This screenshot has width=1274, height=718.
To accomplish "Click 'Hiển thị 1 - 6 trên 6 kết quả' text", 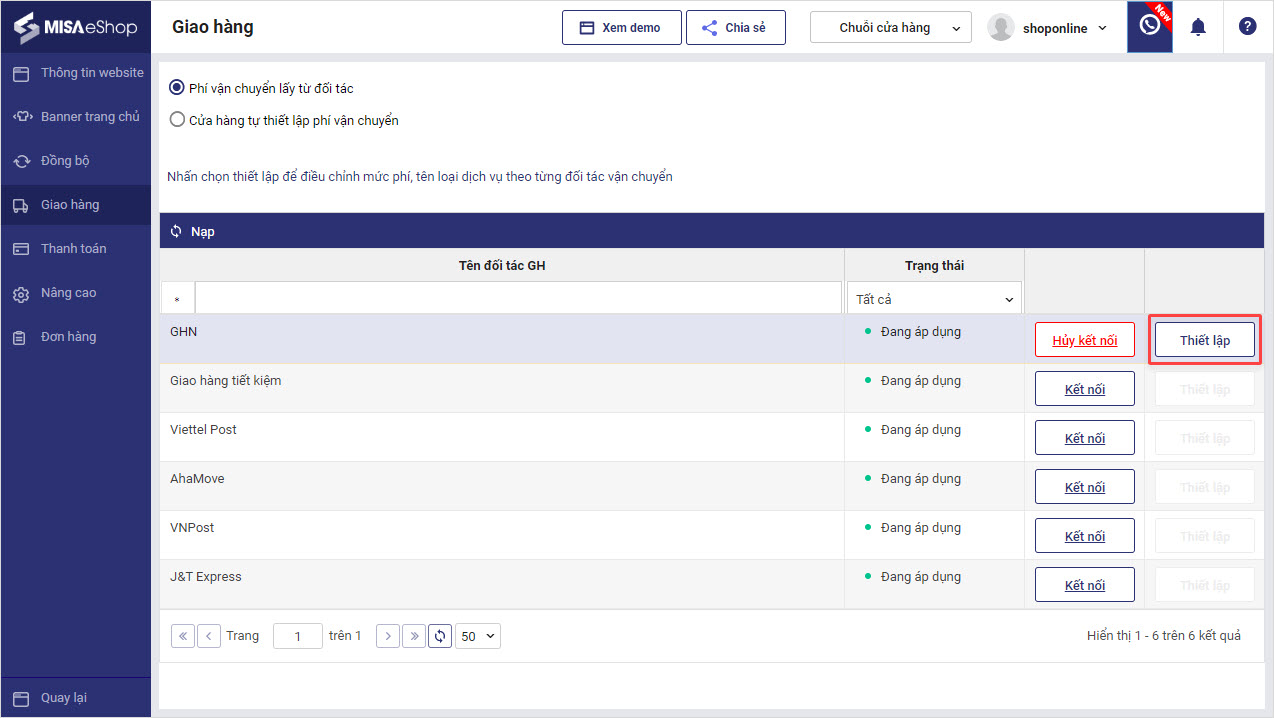I will [x=1164, y=635].
